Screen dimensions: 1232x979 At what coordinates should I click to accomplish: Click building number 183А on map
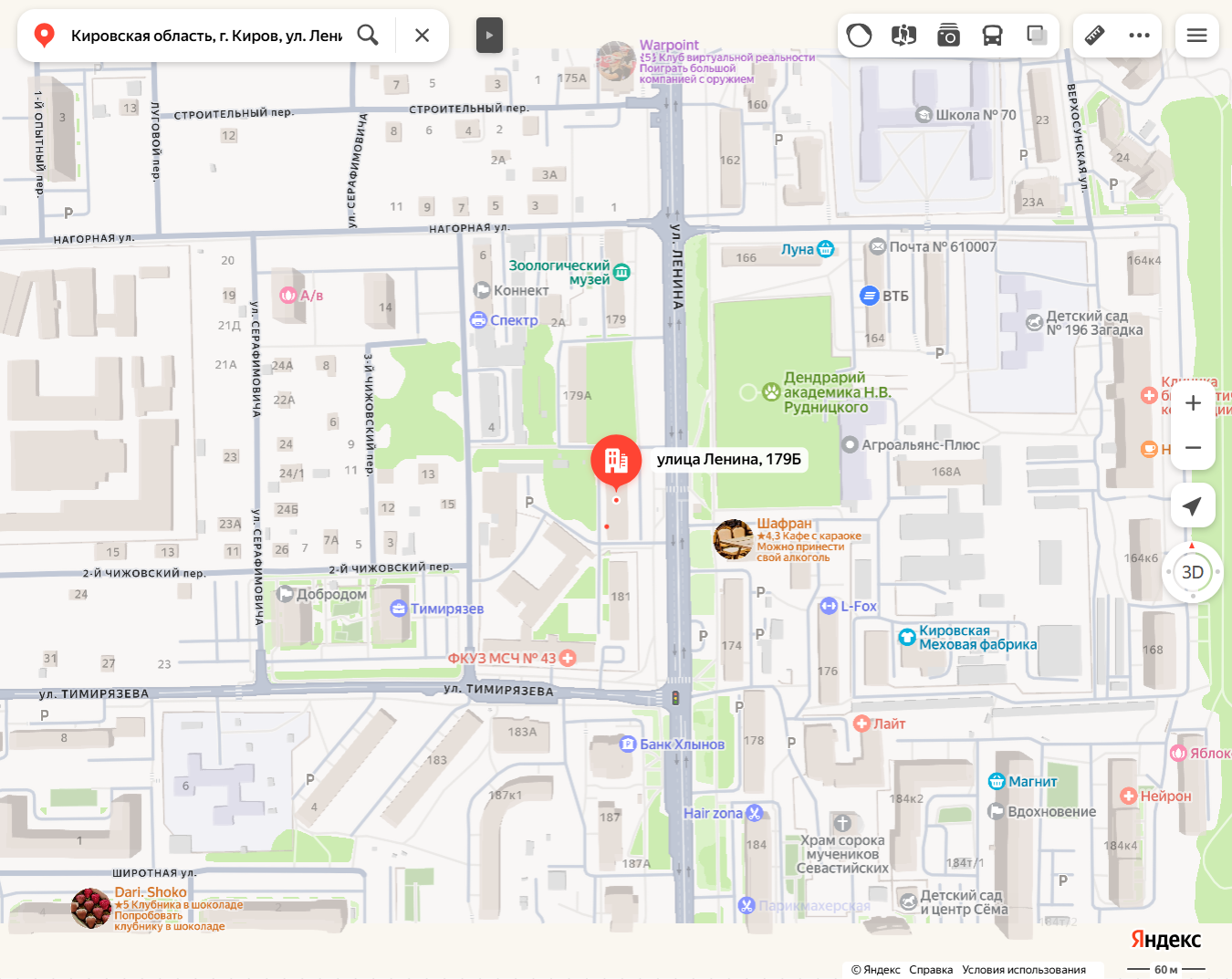pos(522,732)
